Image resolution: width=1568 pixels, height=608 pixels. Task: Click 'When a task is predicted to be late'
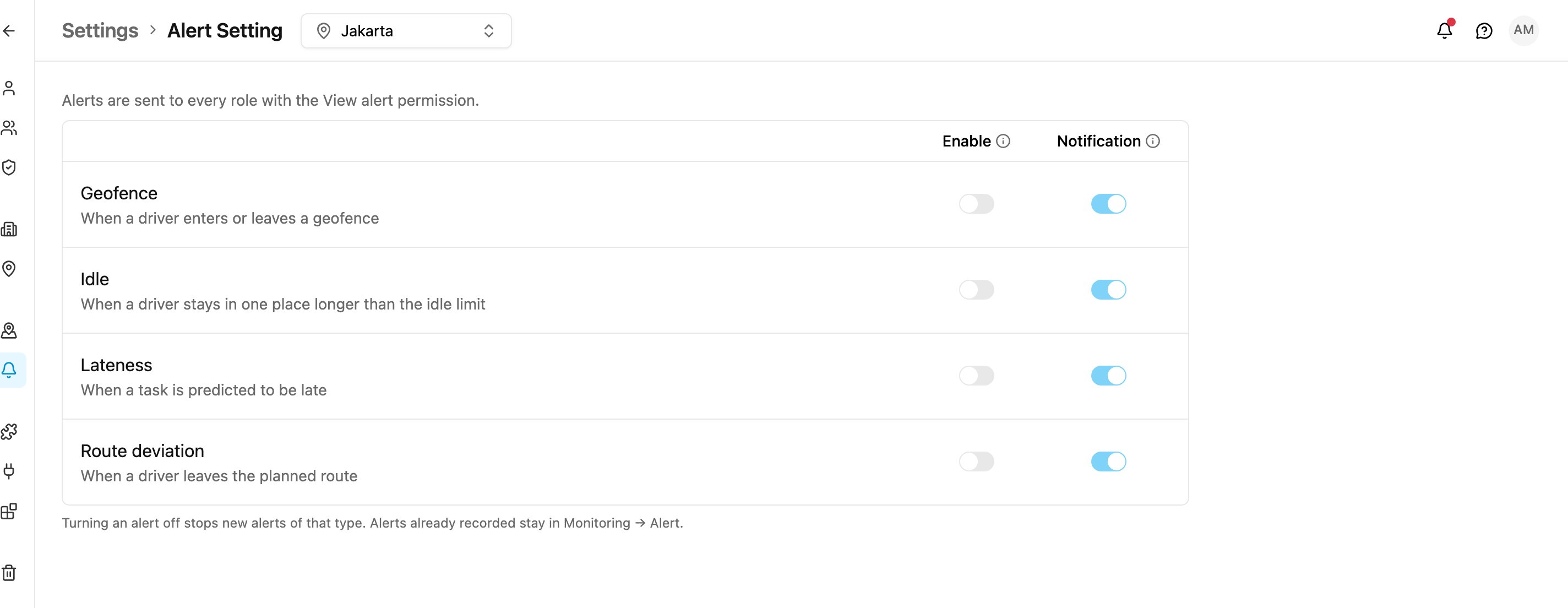(204, 390)
